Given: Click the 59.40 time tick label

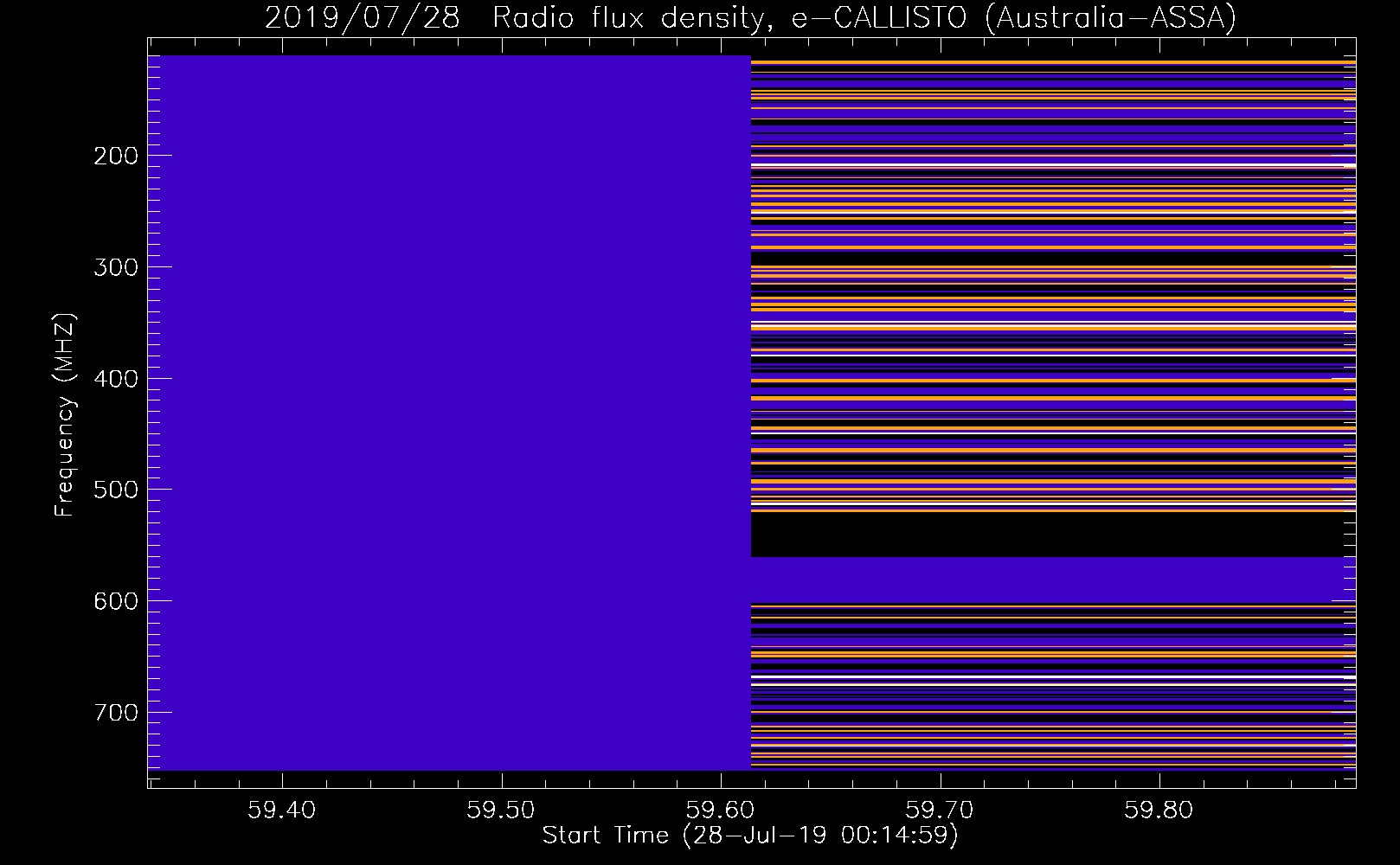Looking at the screenshot, I should click(x=281, y=811).
